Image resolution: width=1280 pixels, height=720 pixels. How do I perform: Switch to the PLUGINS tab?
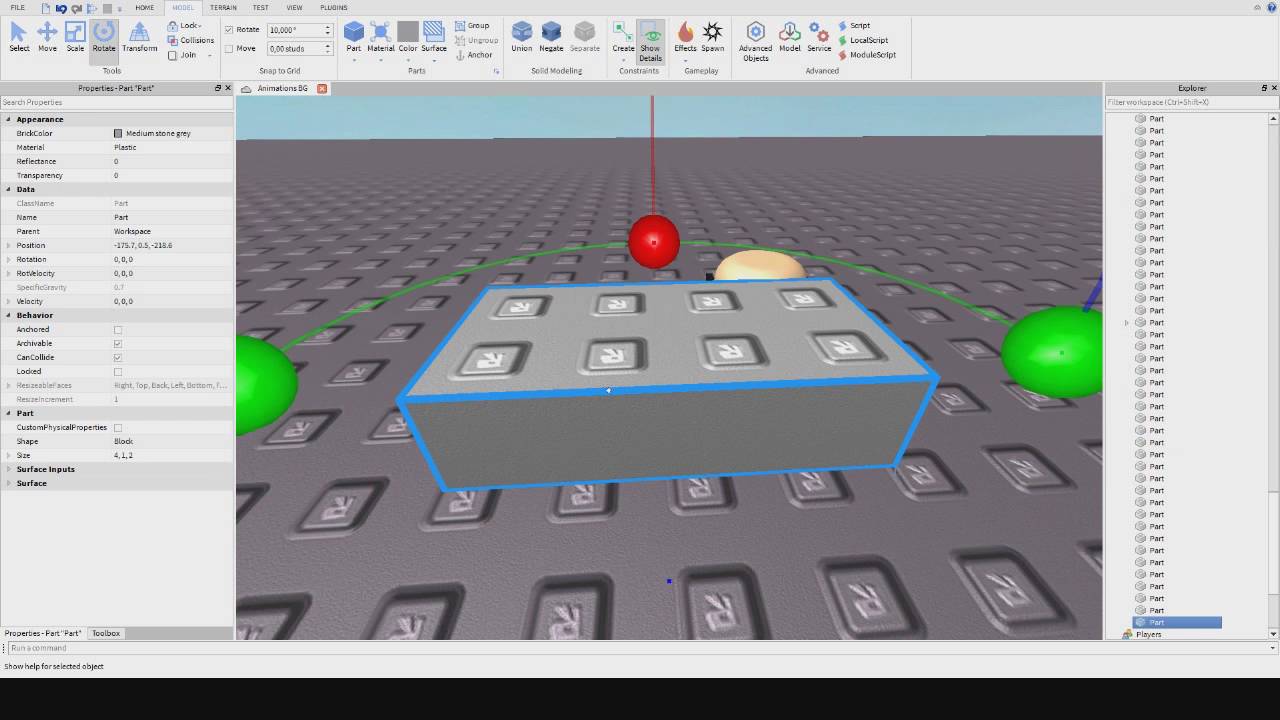click(x=334, y=8)
